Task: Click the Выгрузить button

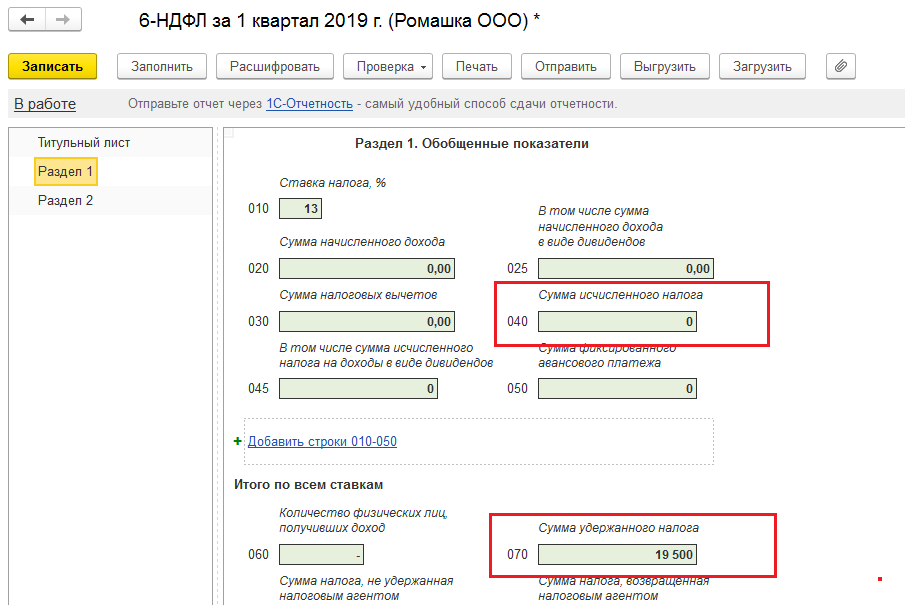Action: click(664, 66)
